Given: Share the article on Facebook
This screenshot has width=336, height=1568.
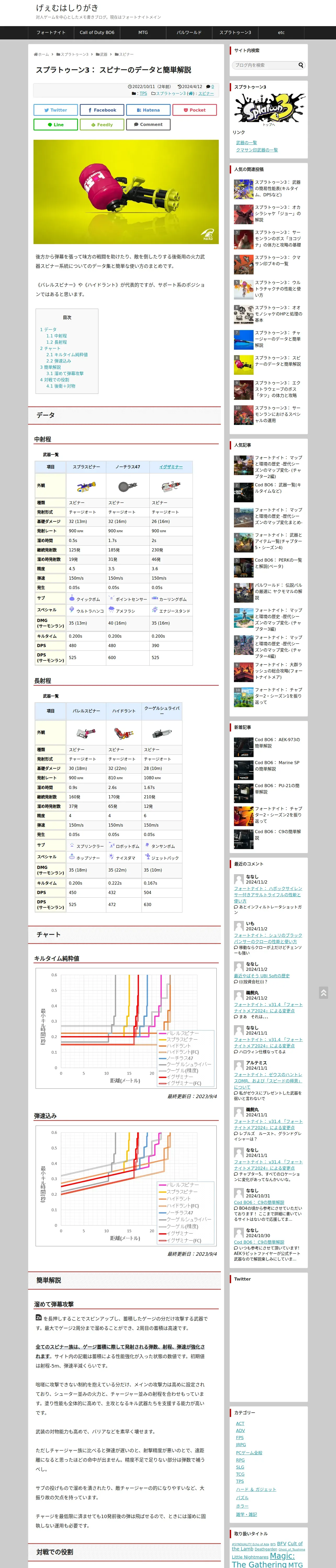Looking at the screenshot, I should click(102, 110).
